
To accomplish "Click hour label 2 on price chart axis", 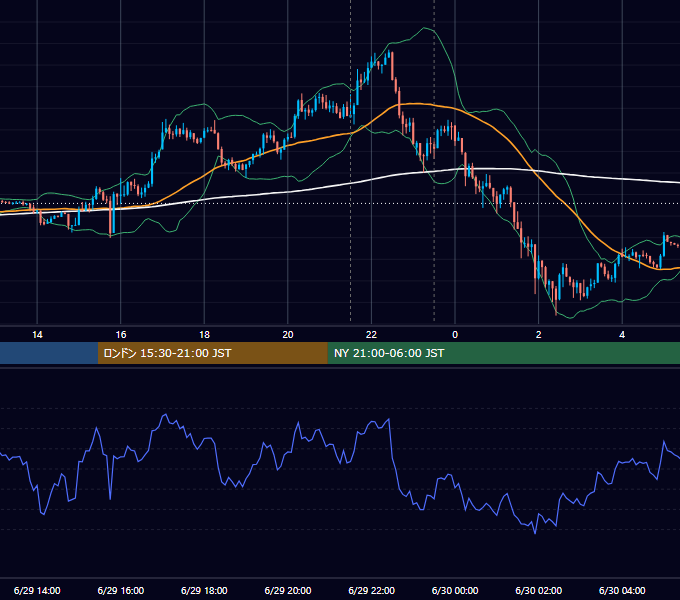I will [538, 335].
